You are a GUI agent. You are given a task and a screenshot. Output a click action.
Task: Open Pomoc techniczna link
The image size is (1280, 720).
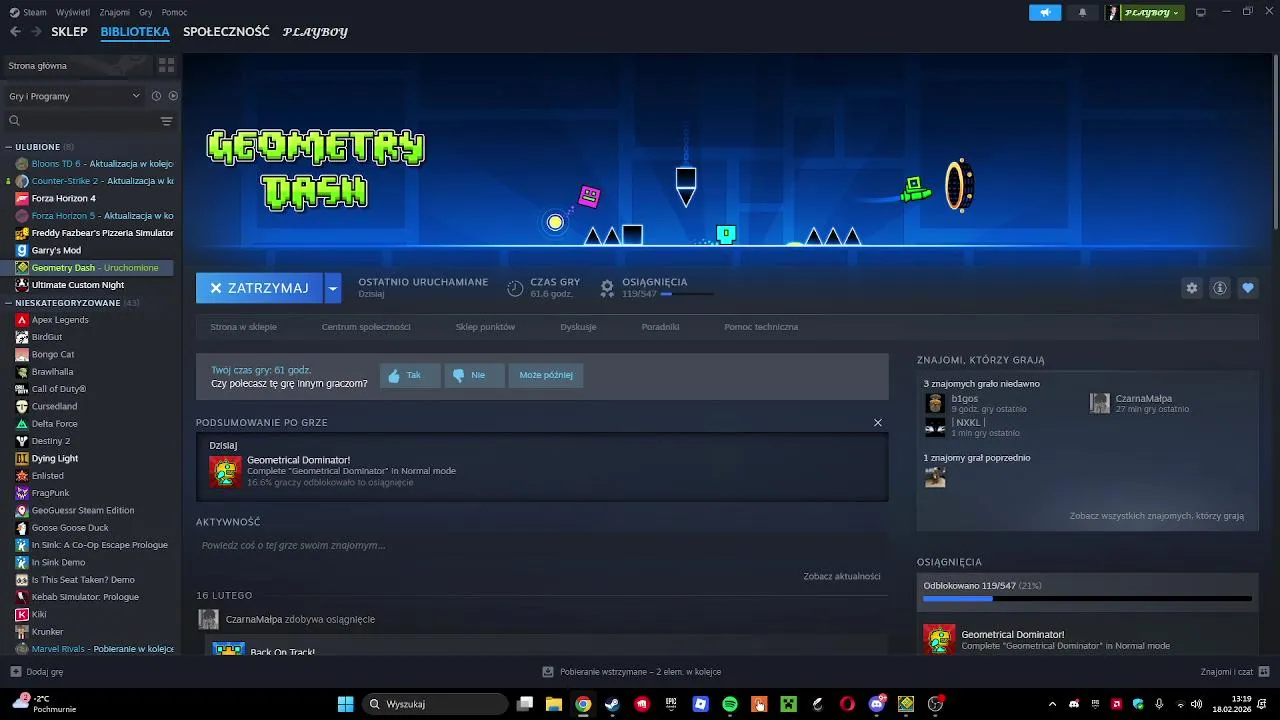761,327
